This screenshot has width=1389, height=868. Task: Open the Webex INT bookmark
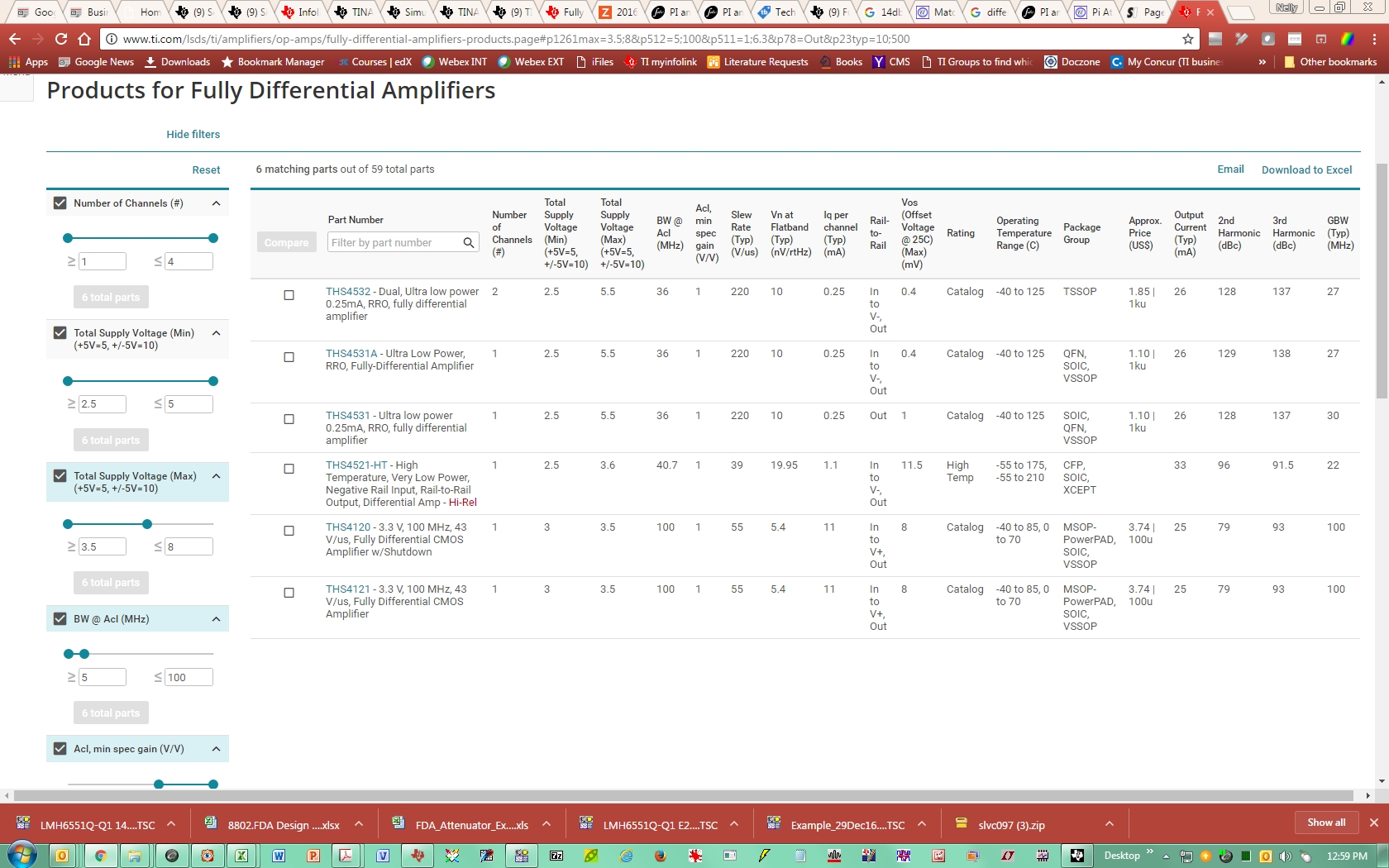click(x=454, y=62)
